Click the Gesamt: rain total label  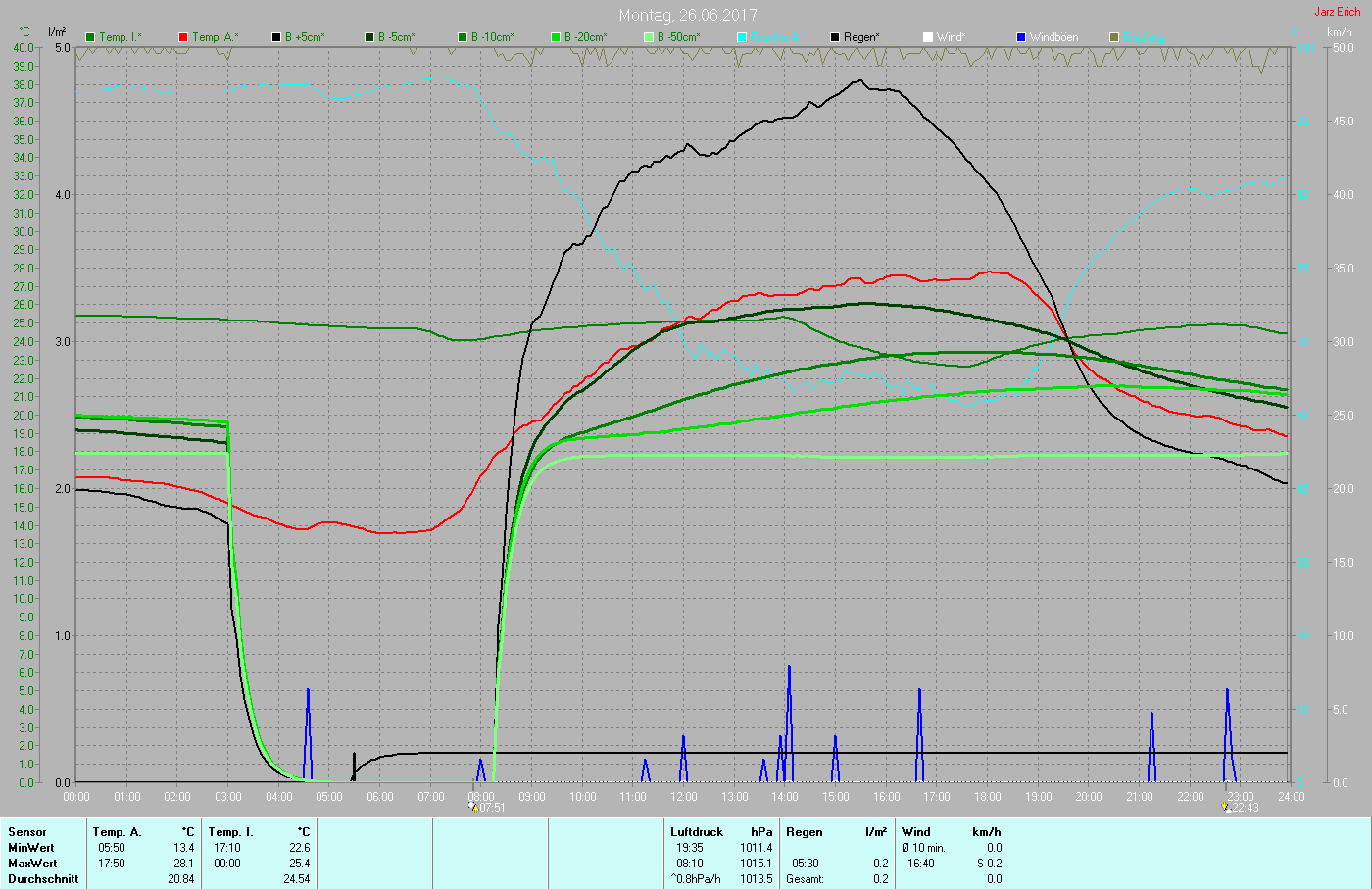806,879
